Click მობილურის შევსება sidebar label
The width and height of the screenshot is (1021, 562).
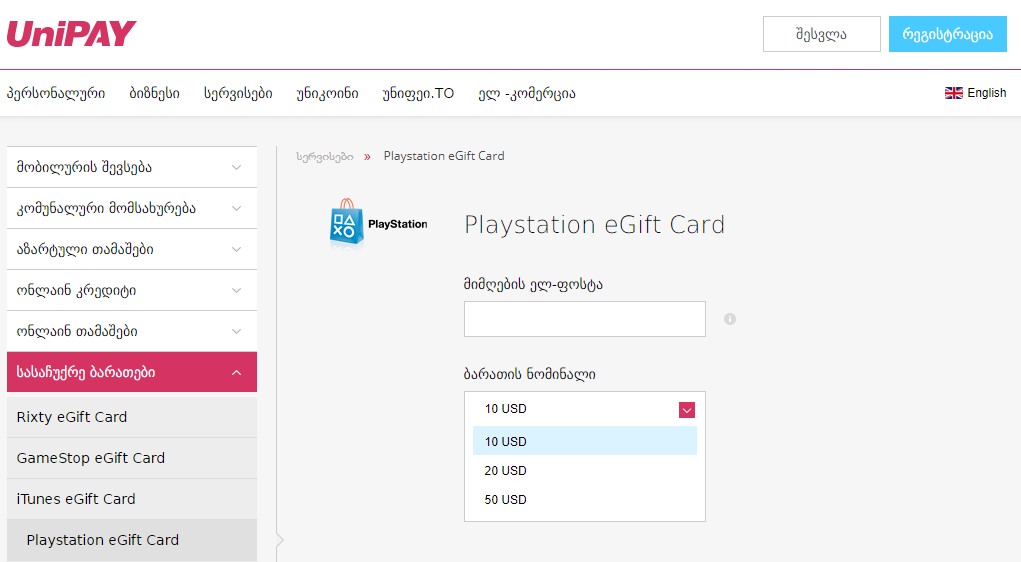tap(84, 167)
